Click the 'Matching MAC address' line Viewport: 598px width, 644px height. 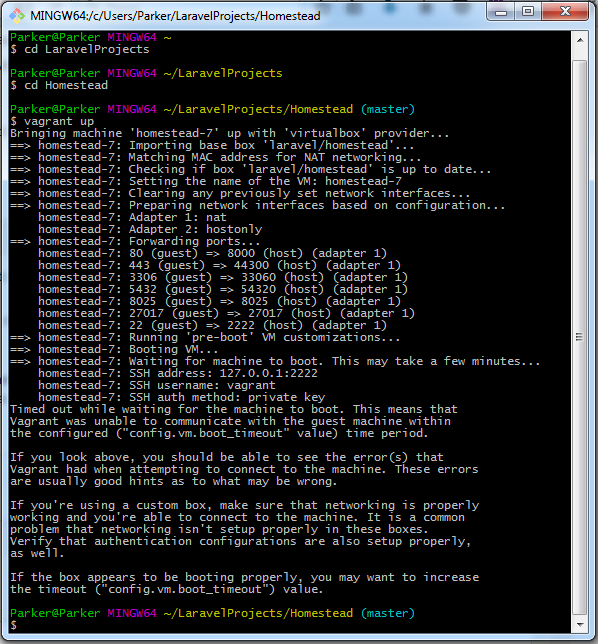[x=216, y=157]
